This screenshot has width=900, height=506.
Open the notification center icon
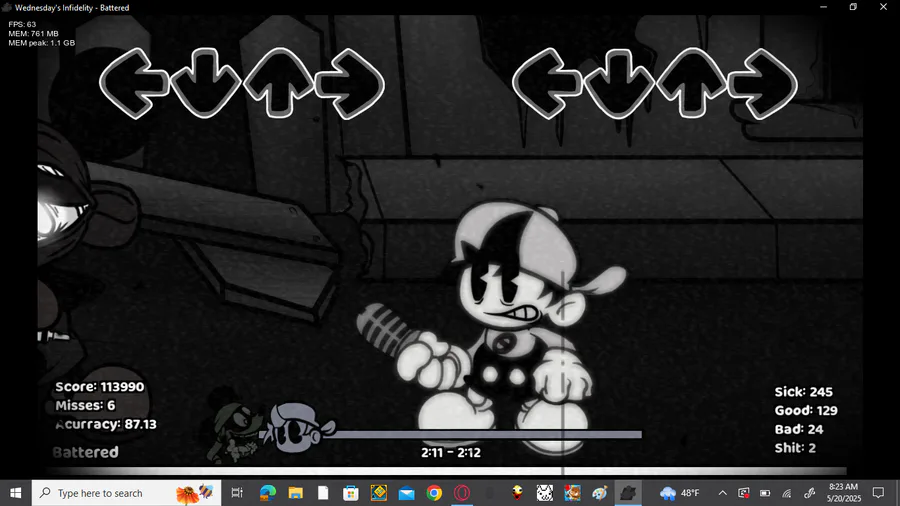click(x=878, y=493)
